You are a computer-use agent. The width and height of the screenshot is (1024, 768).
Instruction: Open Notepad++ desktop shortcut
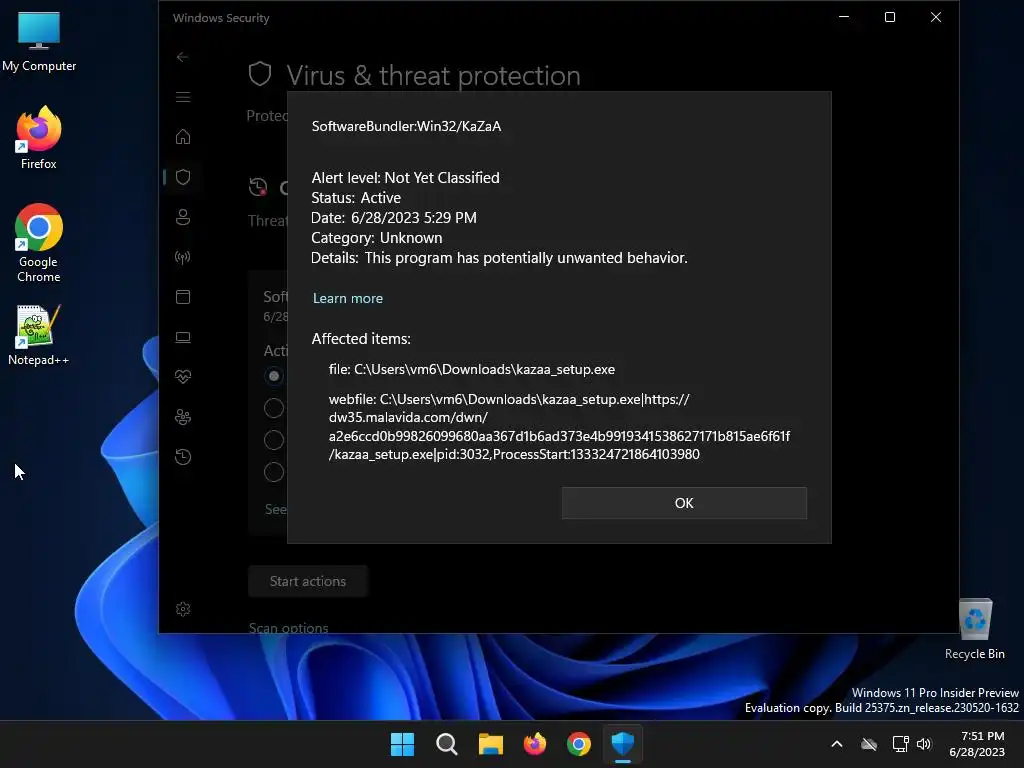pyautogui.click(x=39, y=336)
